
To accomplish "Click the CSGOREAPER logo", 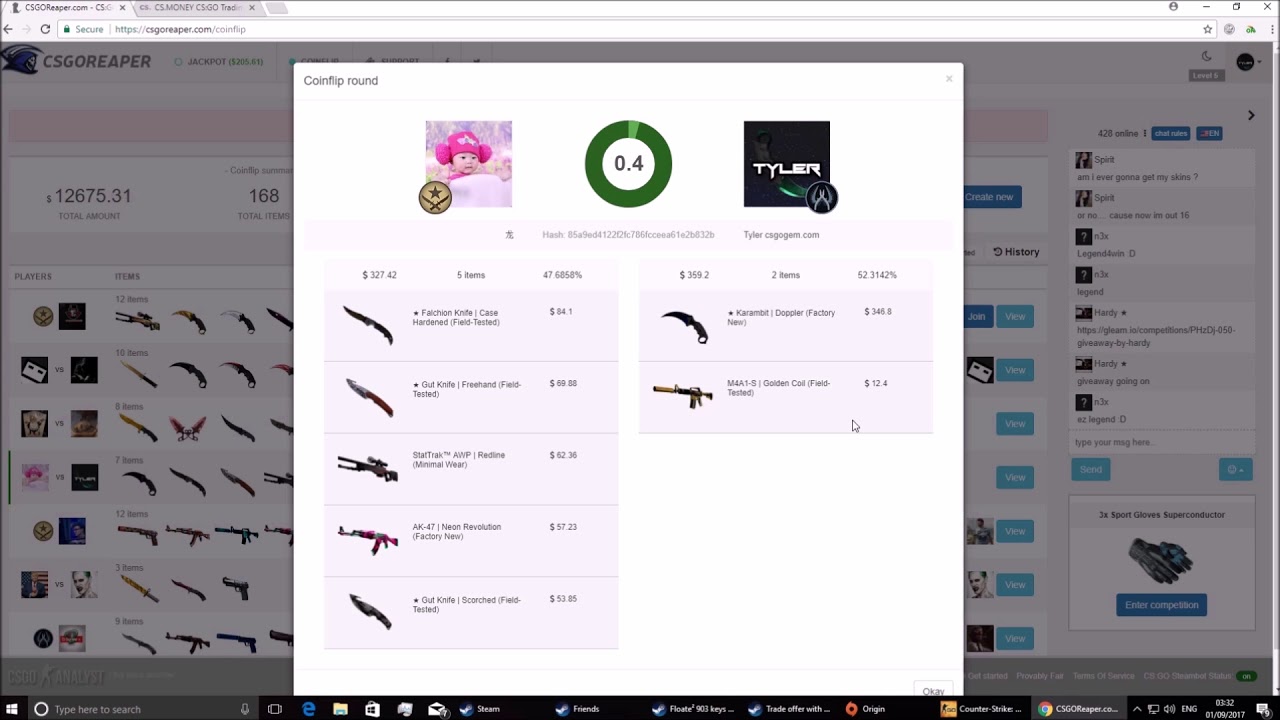I will 78,61.
